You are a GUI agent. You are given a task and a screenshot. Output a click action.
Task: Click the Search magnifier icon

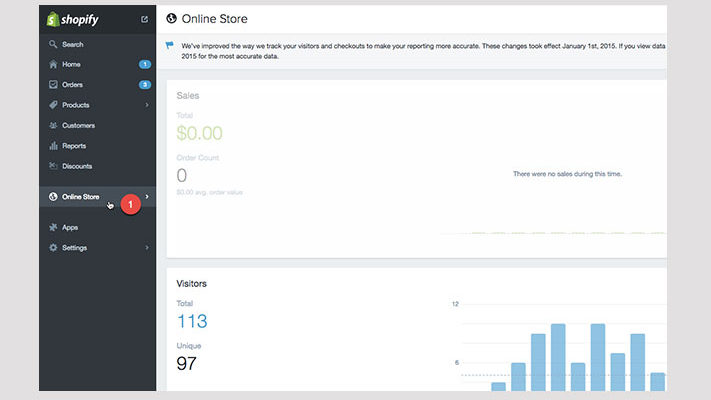click(x=53, y=44)
